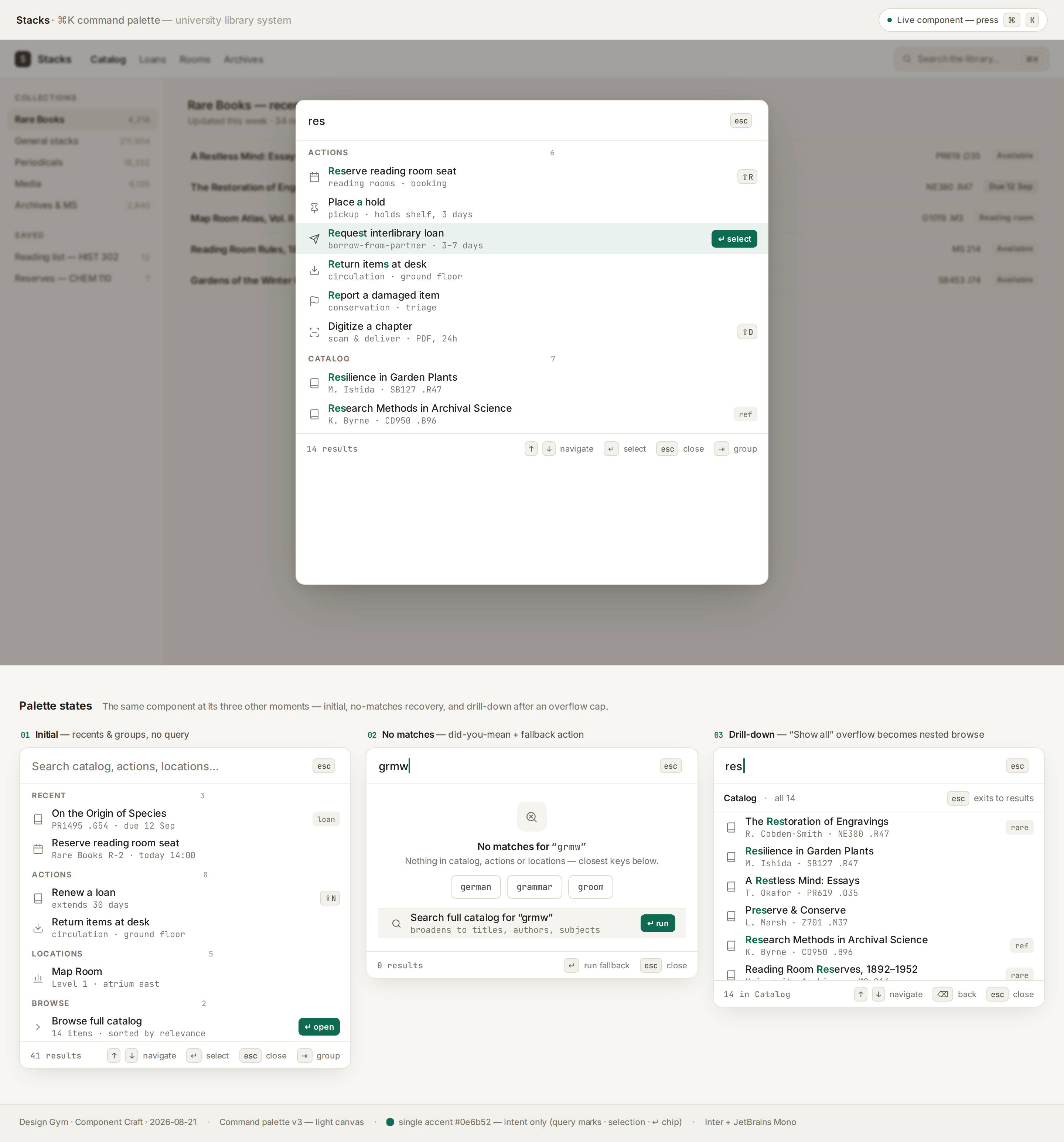Click the up-arrow key in main palette footer
Viewport: 1064px width, 1142px height.
531,449
